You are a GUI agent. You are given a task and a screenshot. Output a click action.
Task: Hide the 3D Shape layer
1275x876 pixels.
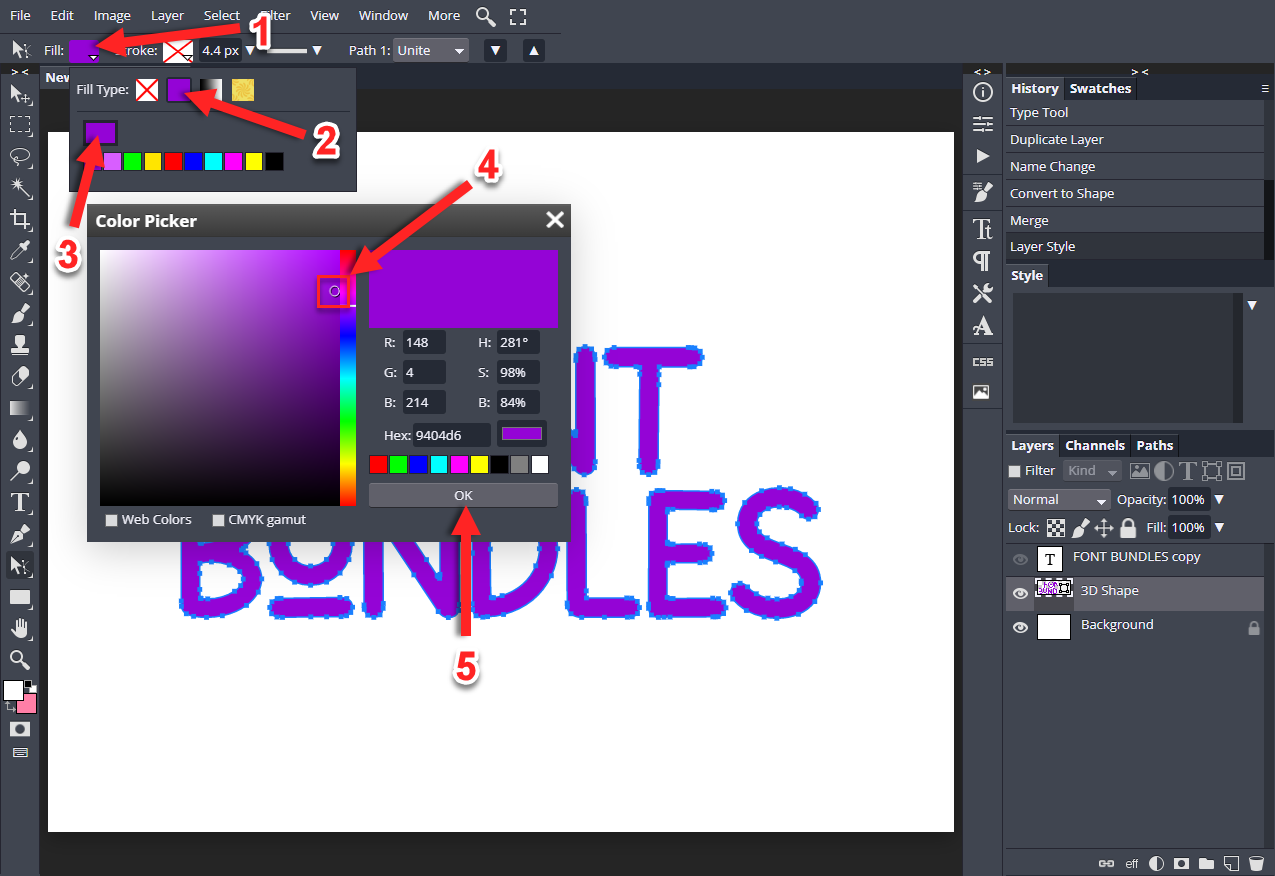1020,593
